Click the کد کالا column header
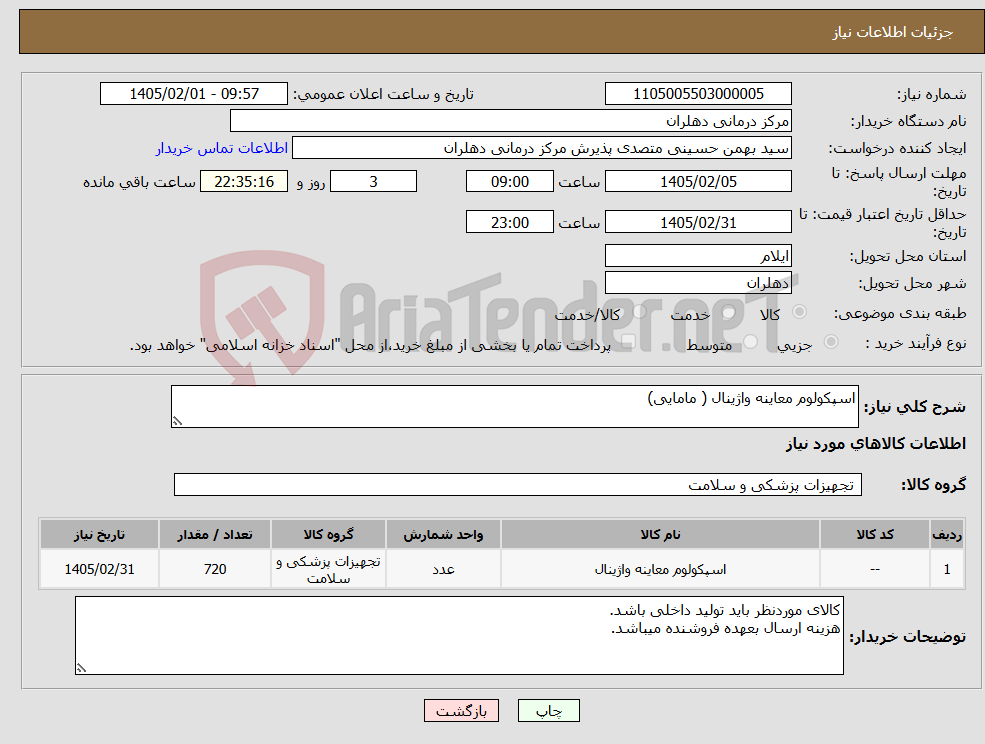This screenshot has height=744, width=985. click(874, 535)
